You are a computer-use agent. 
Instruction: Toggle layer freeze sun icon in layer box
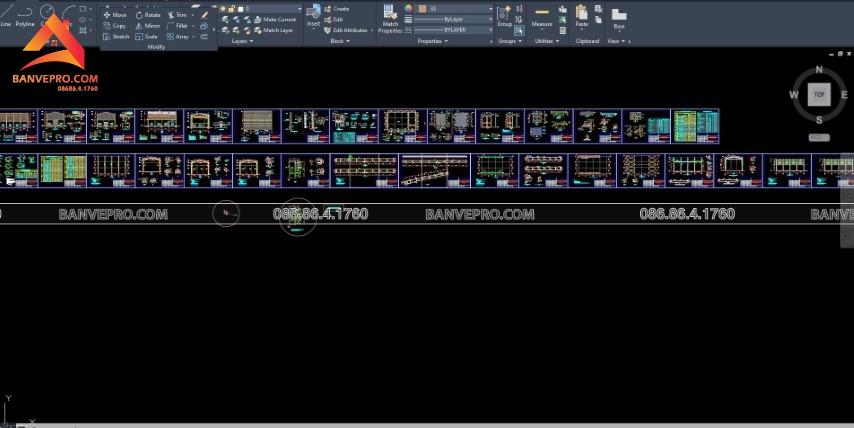pyautogui.click(x=223, y=9)
